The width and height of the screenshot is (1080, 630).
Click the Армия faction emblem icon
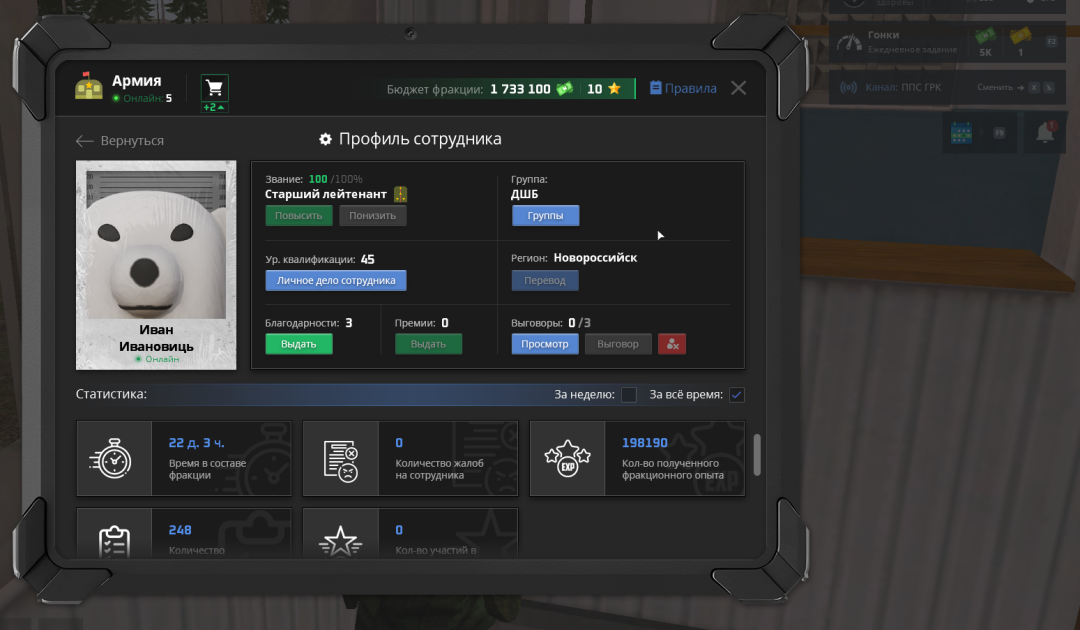(89, 88)
